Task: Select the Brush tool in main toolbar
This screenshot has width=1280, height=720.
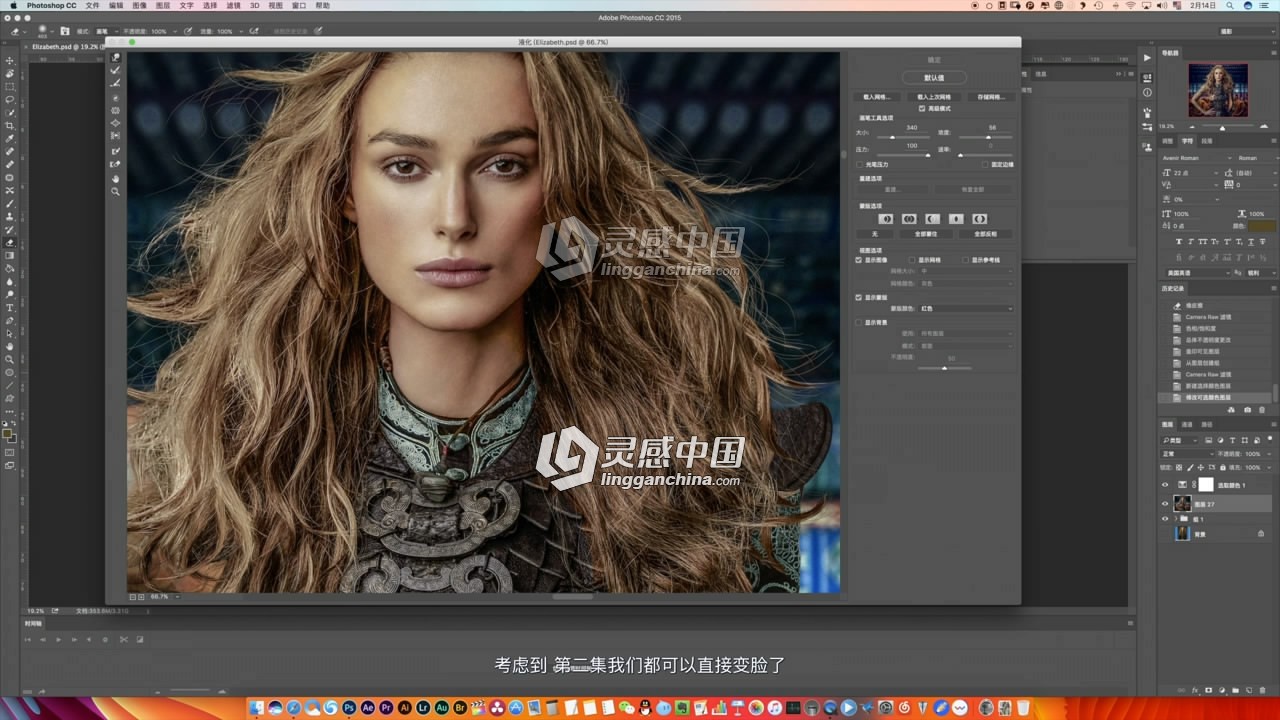Action: (10, 204)
